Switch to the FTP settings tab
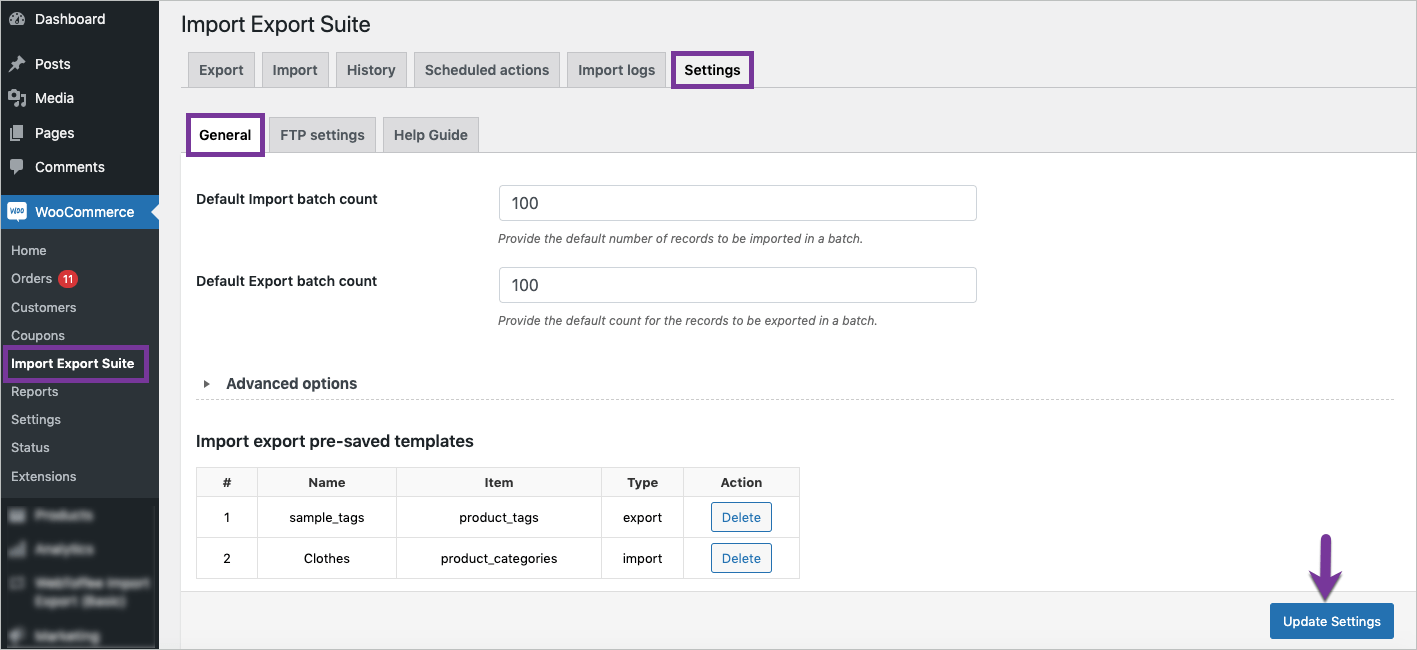The image size is (1417, 650). 321,134
